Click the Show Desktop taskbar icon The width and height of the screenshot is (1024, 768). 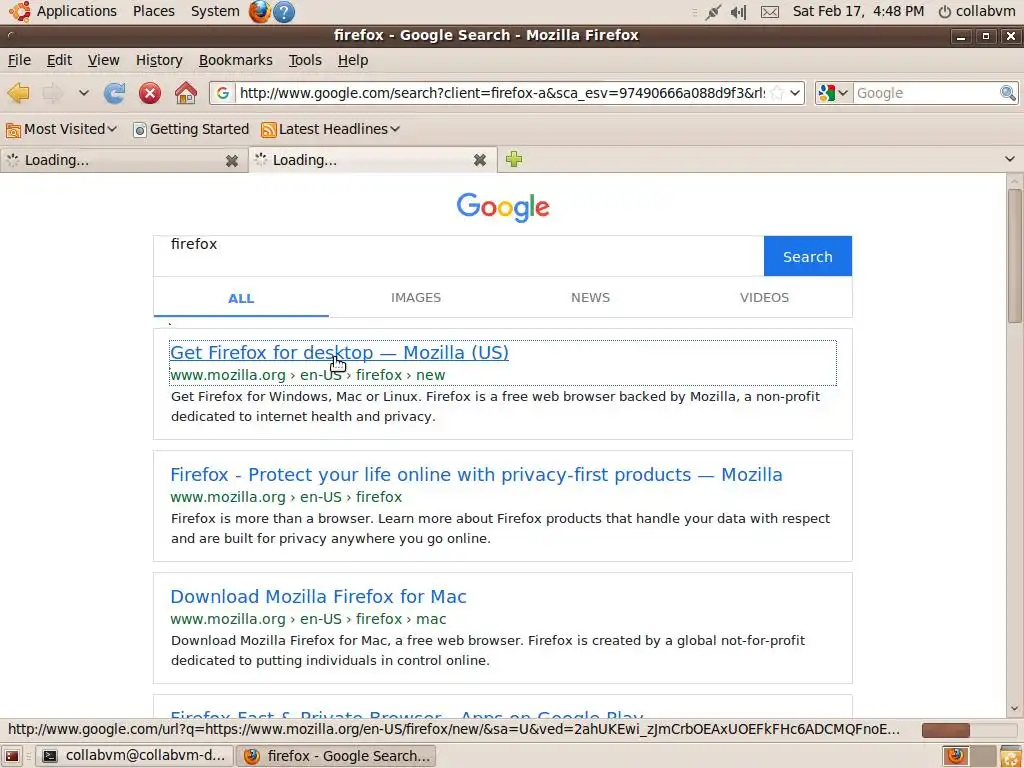click(x=12, y=756)
